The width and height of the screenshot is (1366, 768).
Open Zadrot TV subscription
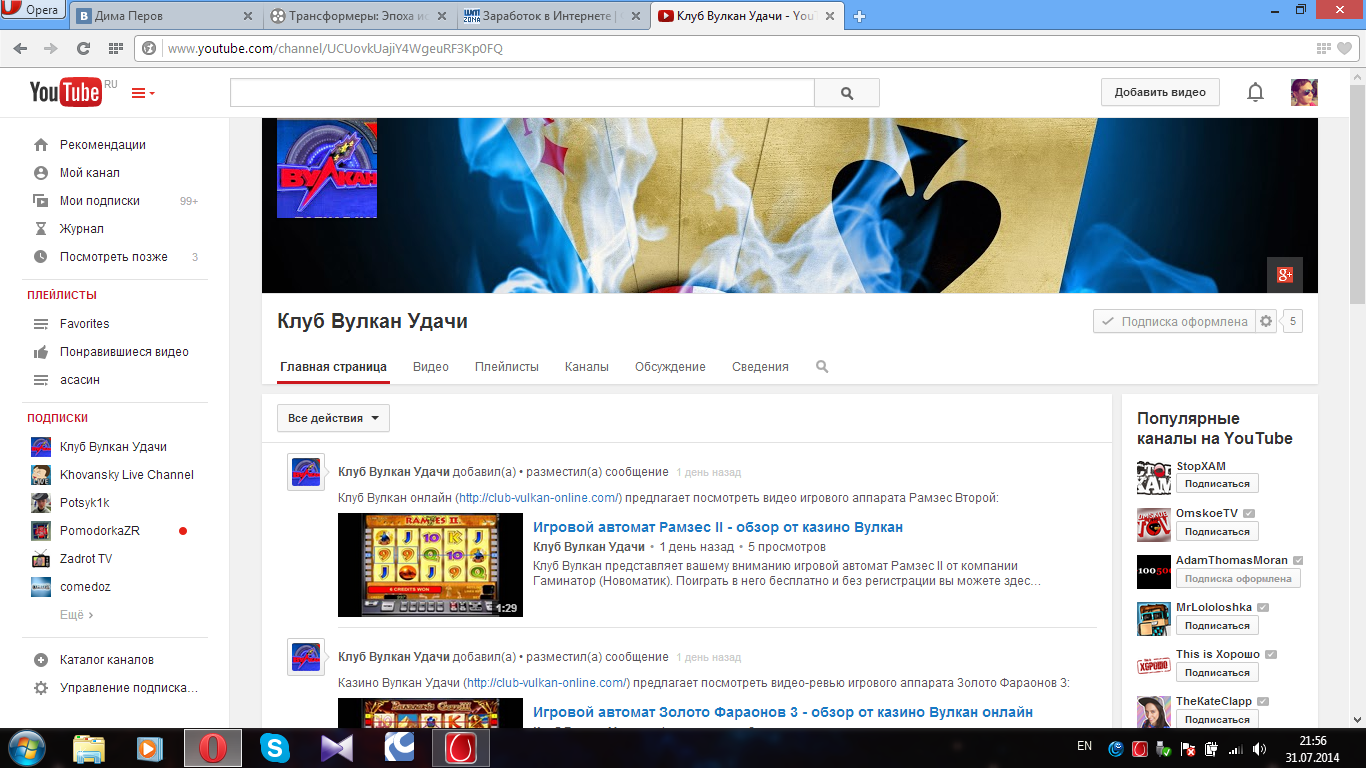(85, 559)
